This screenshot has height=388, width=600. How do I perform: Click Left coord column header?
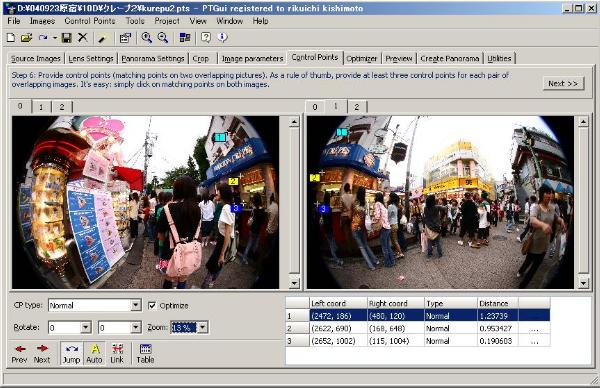pos(338,303)
